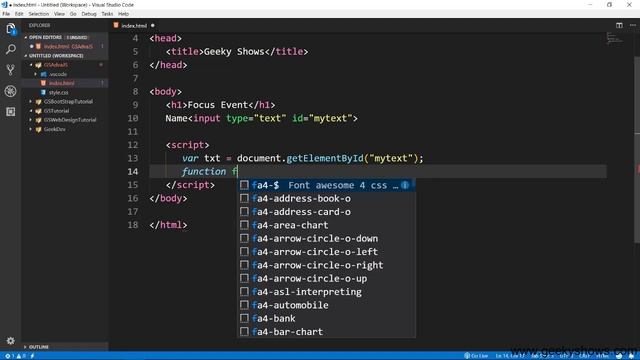Viewport: 640px width, 360px height.
Task: Click the lightning icon in status bar
Action: pos(32,356)
